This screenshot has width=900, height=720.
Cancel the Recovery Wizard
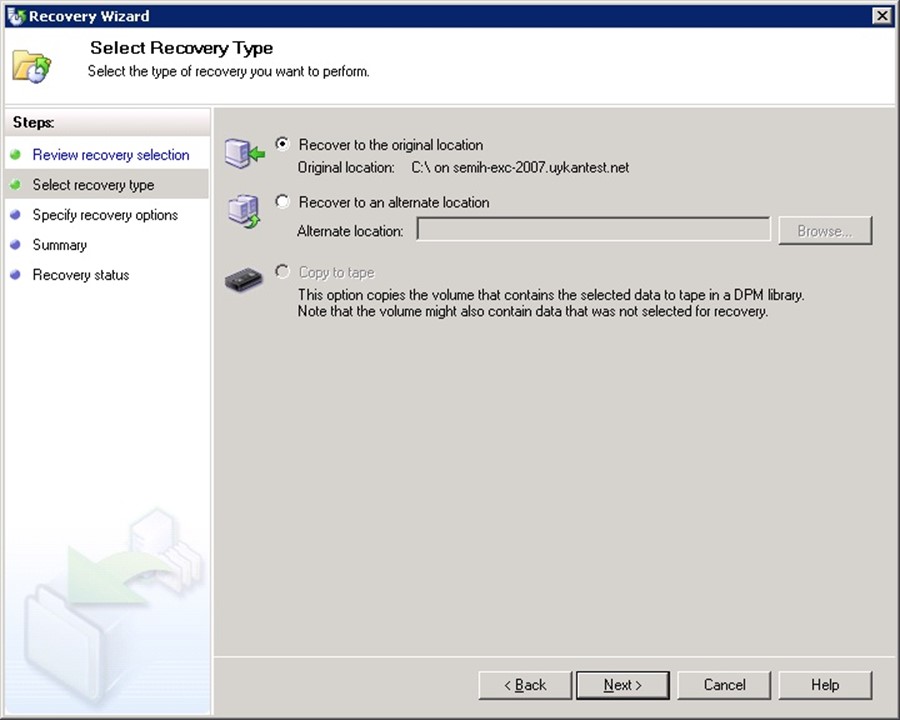point(724,685)
